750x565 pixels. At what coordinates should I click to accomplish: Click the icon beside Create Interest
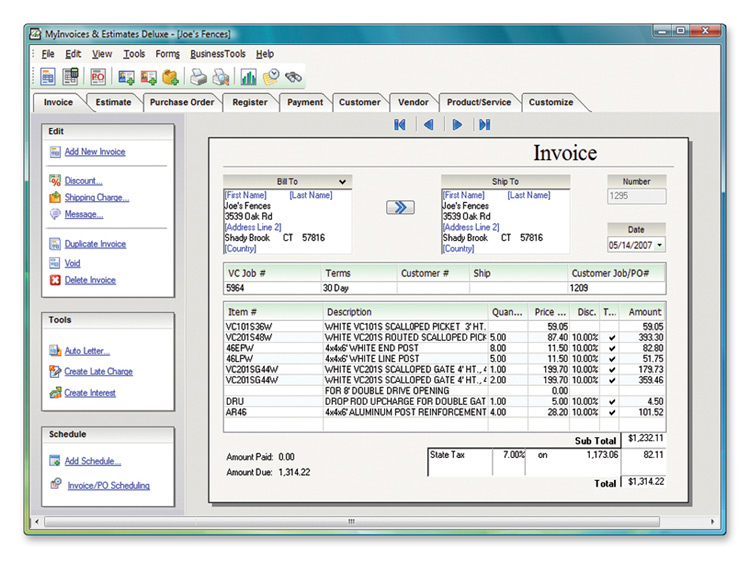point(55,393)
